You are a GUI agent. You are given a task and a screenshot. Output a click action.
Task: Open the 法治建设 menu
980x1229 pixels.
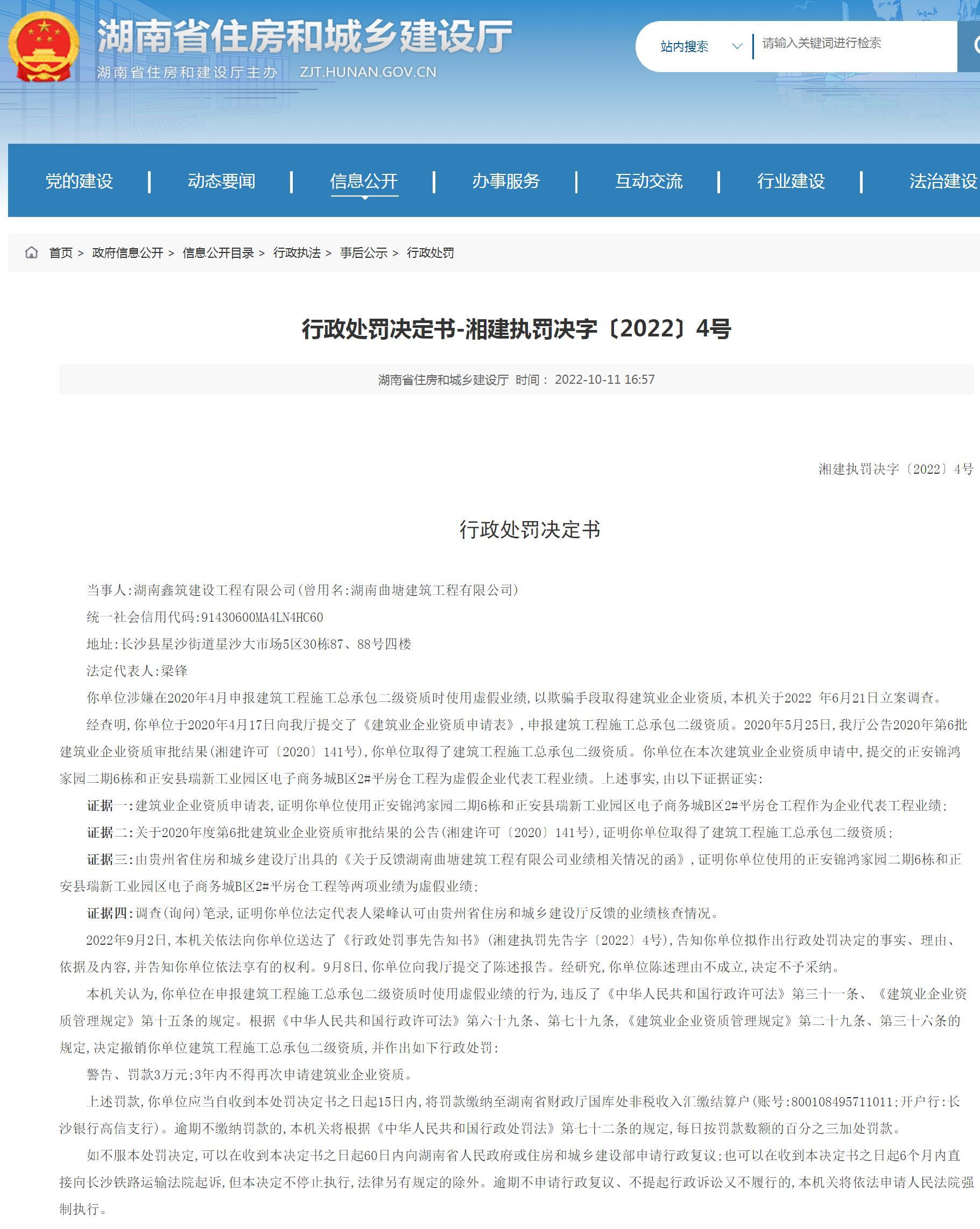(x=943, y=181)
